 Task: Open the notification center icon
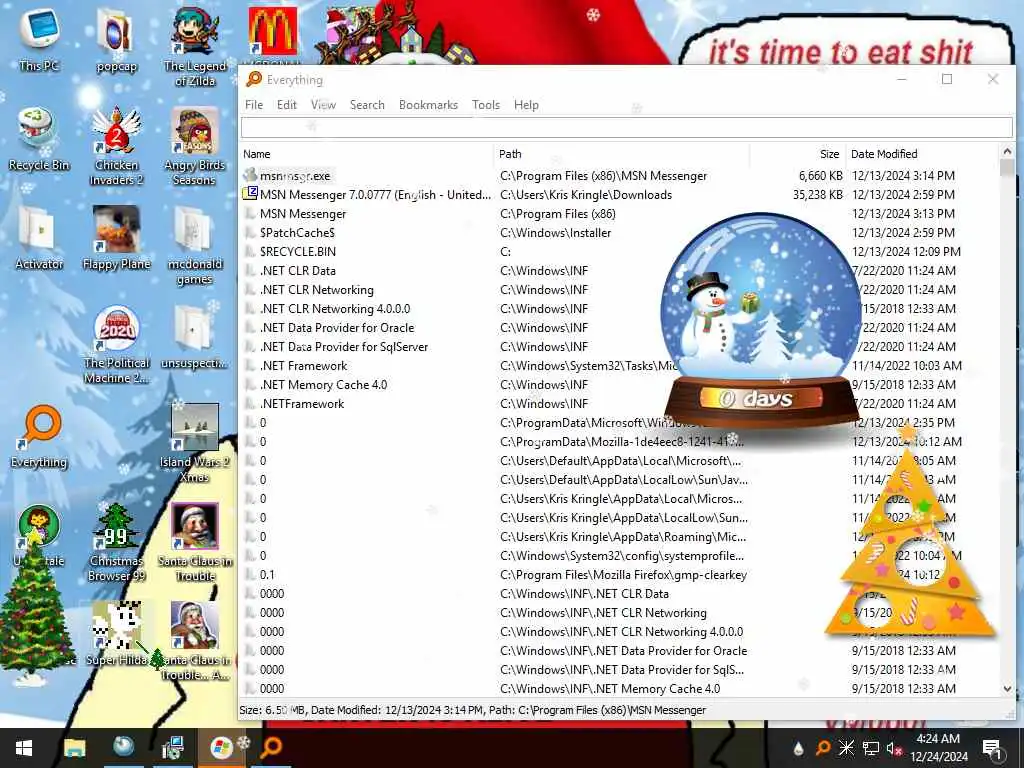click(x=991, y=748)
